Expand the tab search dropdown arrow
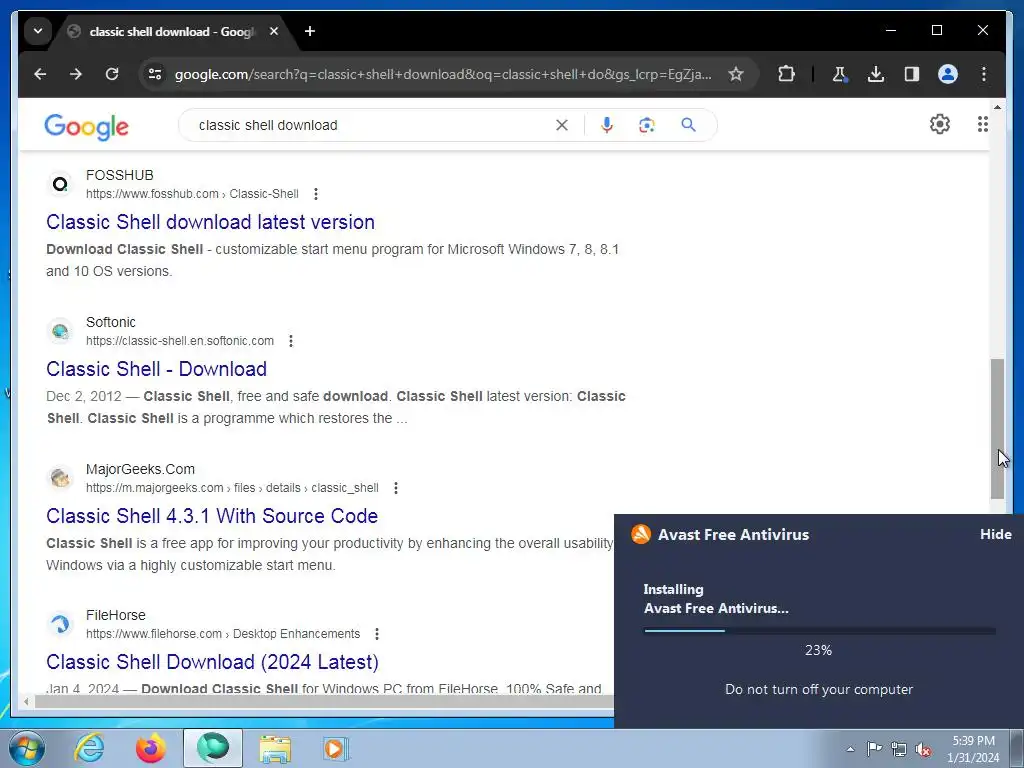The width and height of the screenshot is (1024, 768). (x=38, y=31)
